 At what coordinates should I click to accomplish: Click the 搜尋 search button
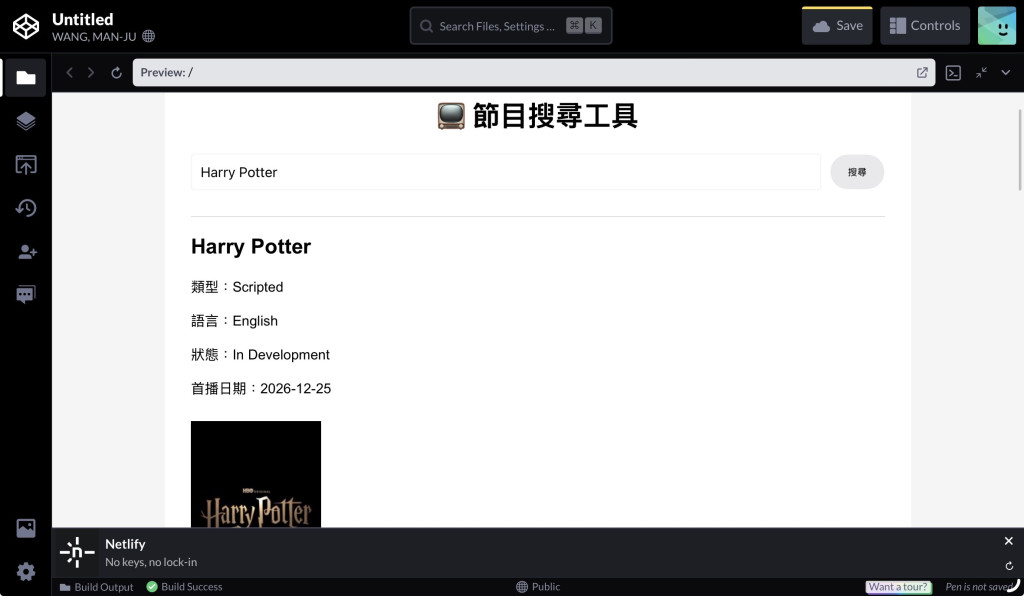857,172
